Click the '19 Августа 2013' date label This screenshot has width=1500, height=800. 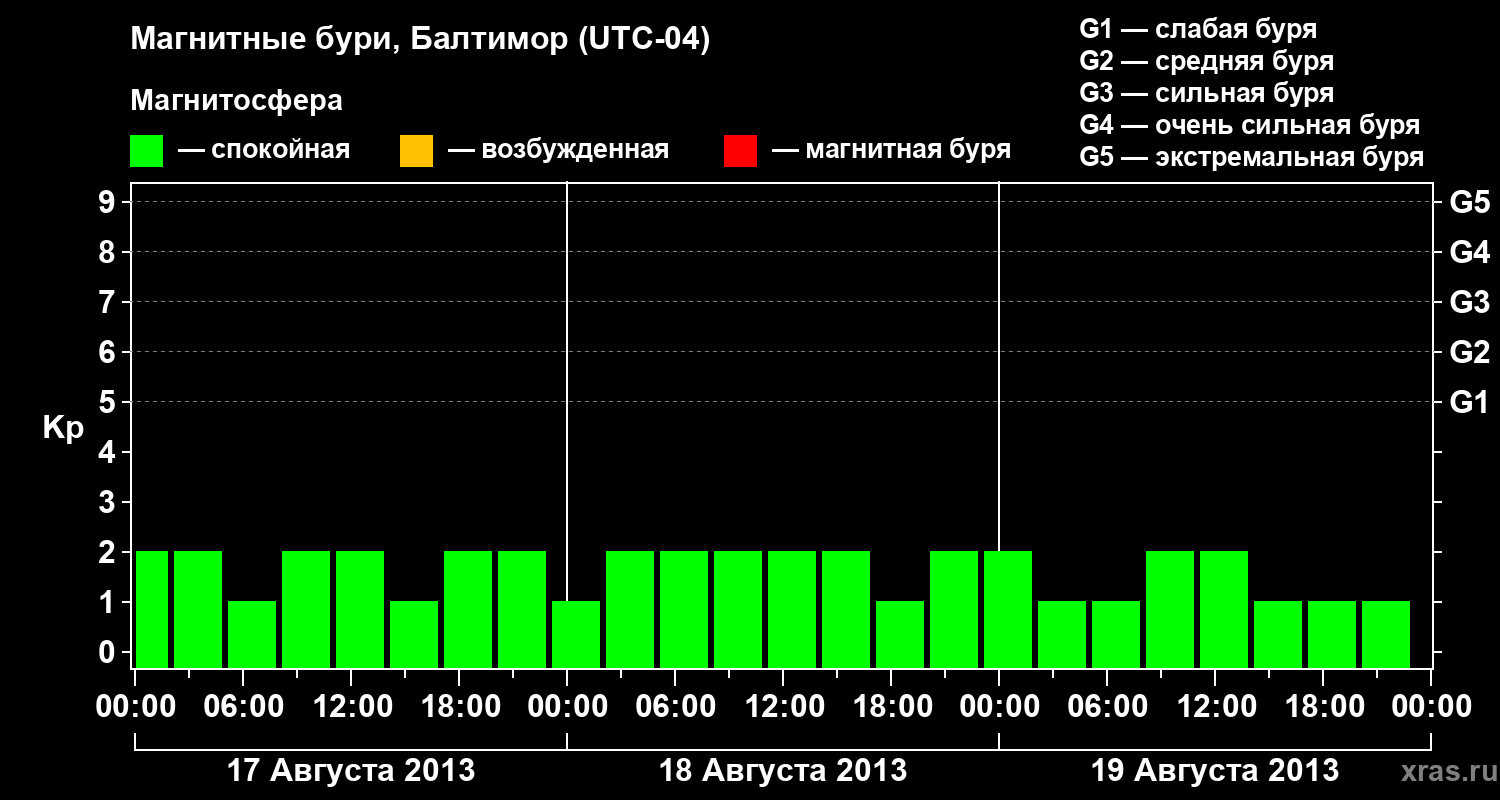click(1215, 770)
